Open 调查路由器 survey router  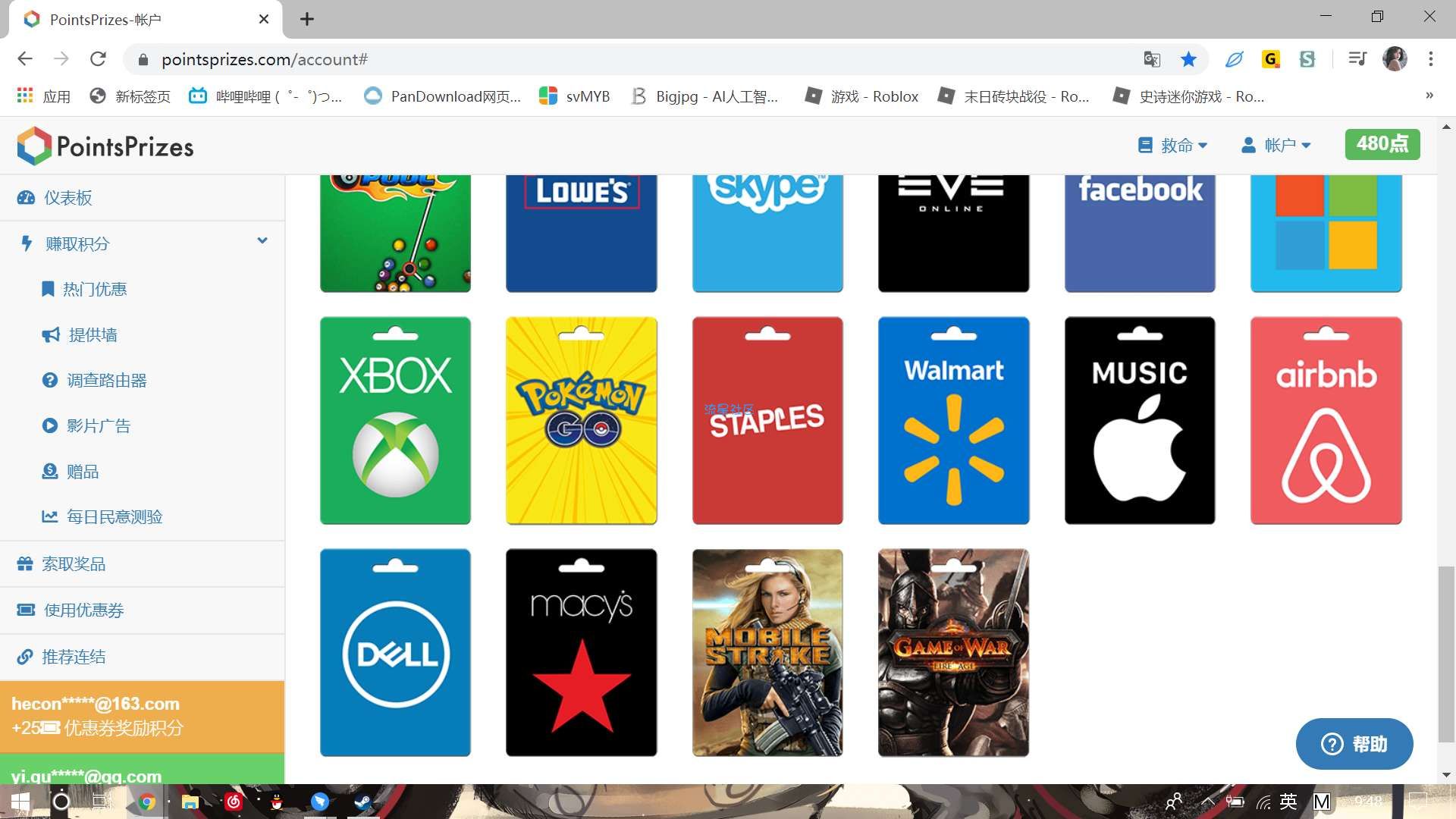click(94, 380)
